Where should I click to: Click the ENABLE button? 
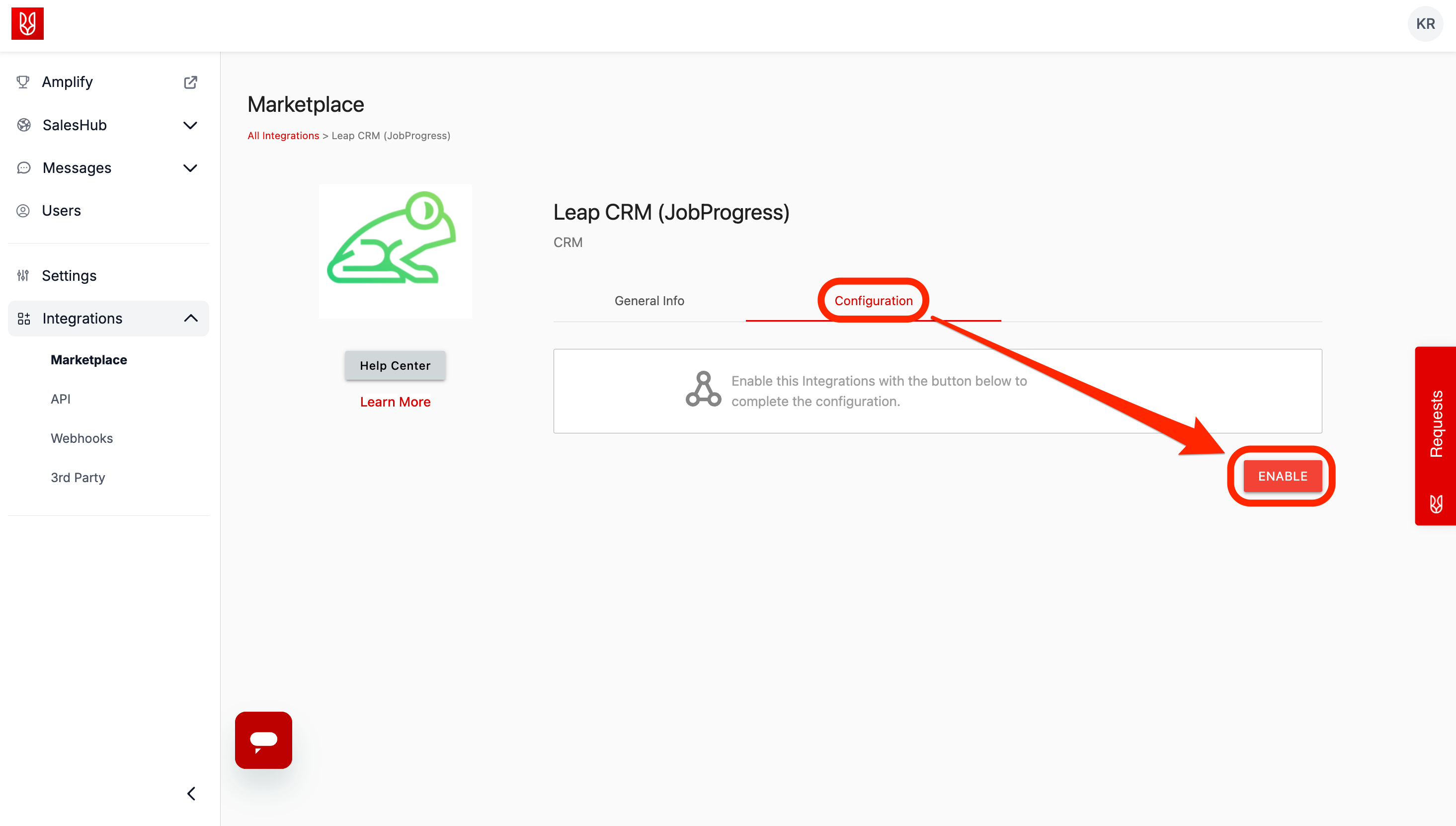(1283, 476)
